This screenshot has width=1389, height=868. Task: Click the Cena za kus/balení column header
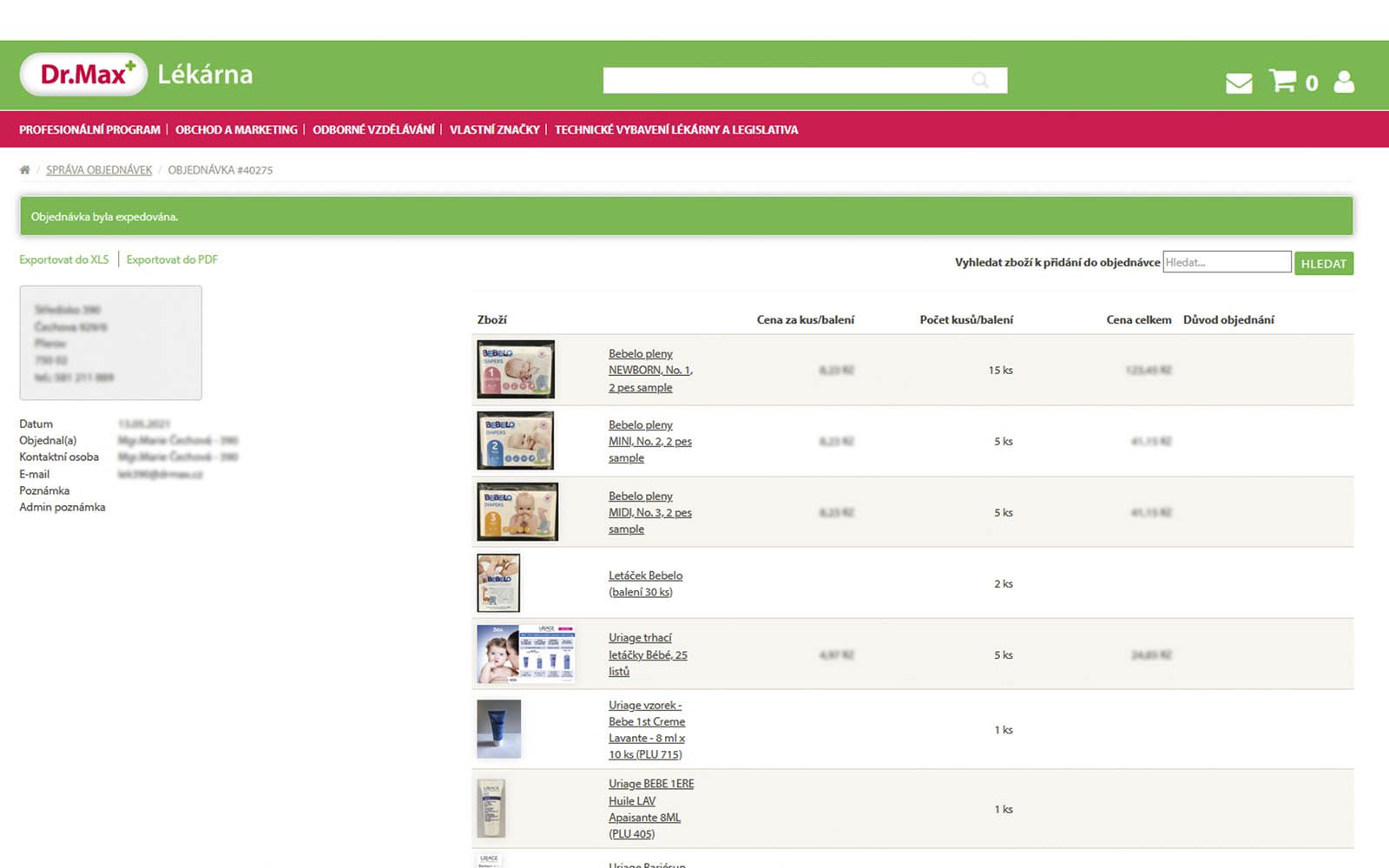806,319
